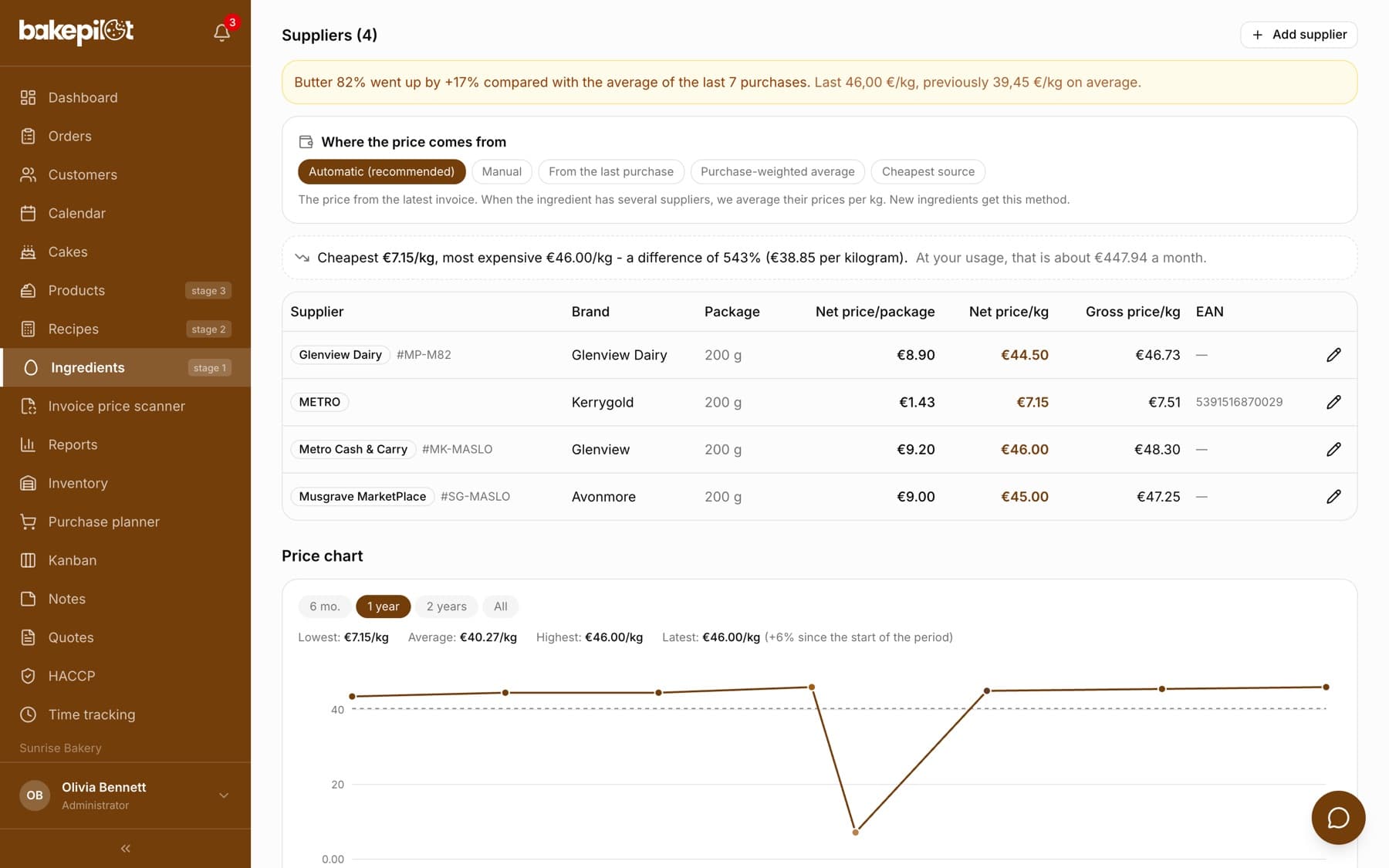This screenshot has width=1389, height=868.
Task: Click the Add supplier button
Action: 1299,35
